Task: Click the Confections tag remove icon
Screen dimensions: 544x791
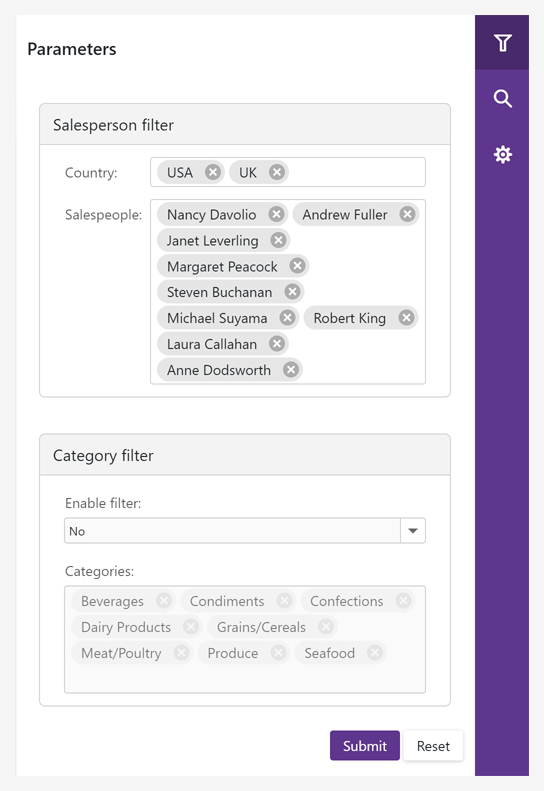Action: (403, 601)
